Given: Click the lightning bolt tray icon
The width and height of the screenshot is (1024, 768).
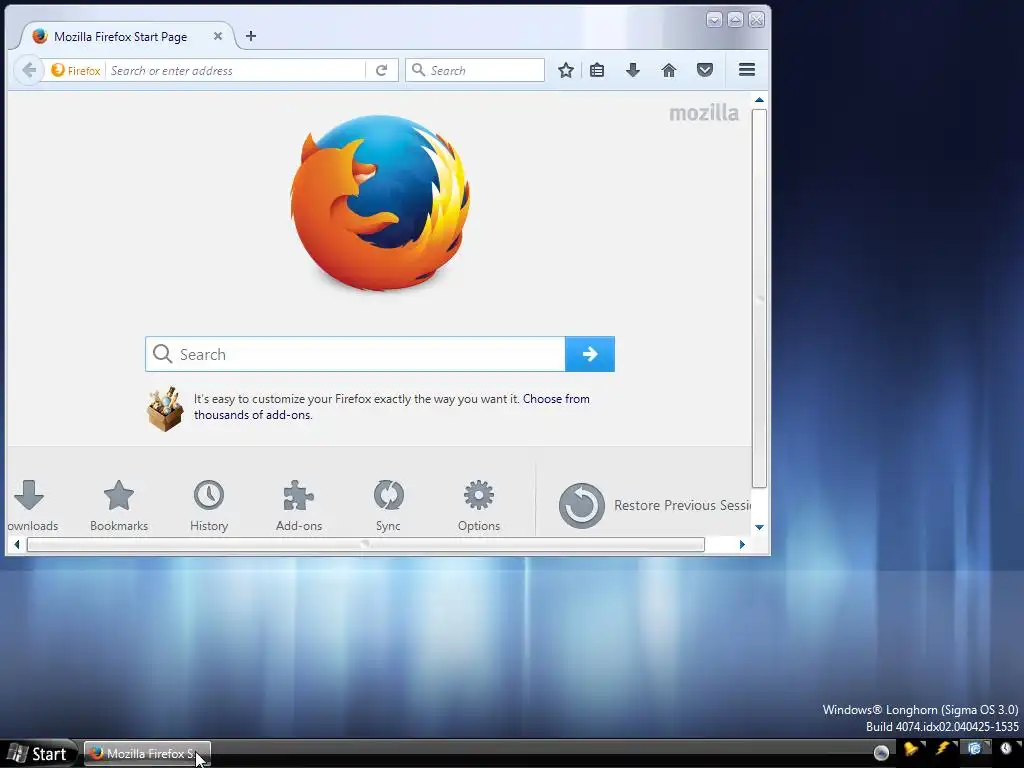Looking at the screenshot, I should coord(943,749).
